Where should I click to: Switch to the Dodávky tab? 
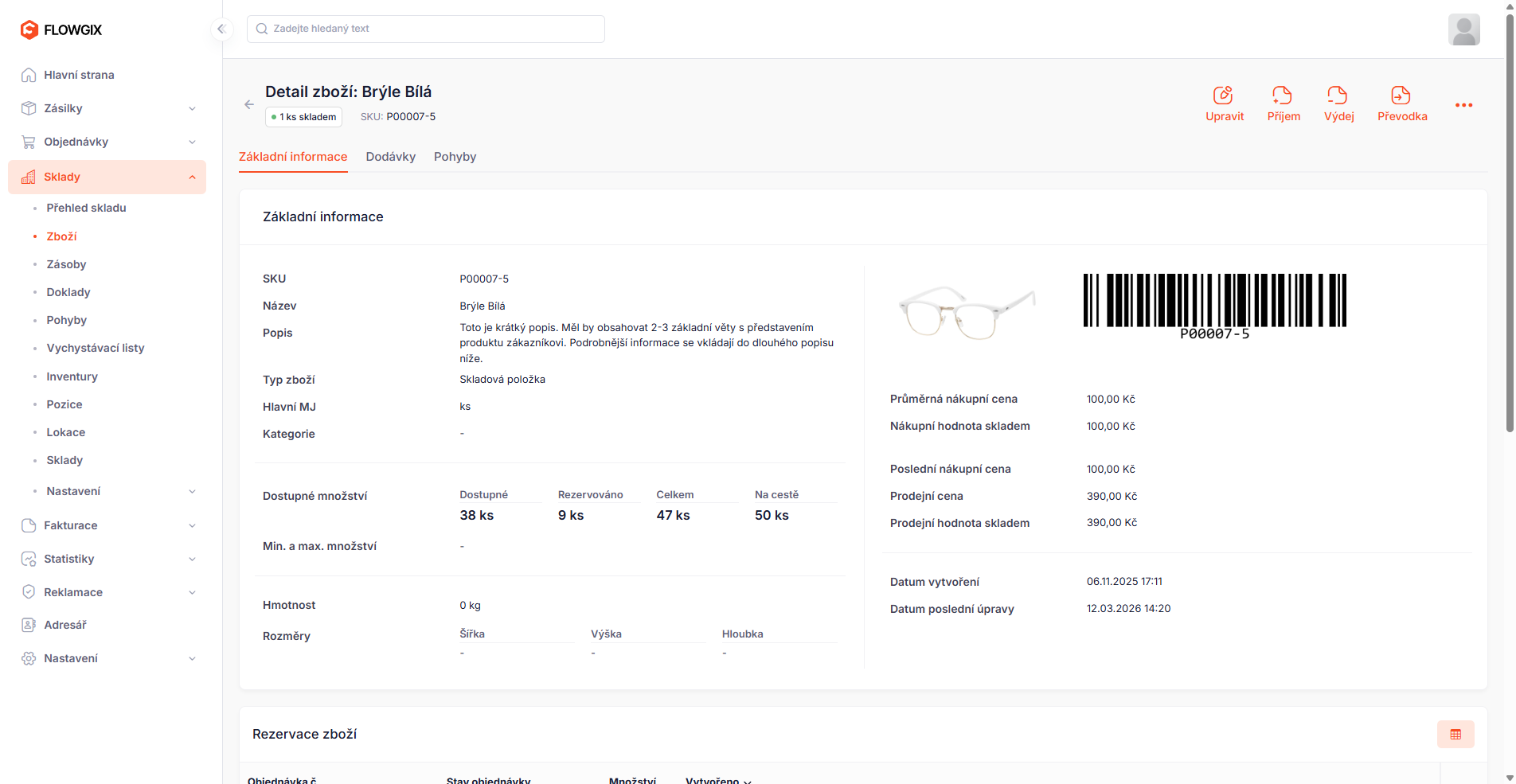coord(390,157)
